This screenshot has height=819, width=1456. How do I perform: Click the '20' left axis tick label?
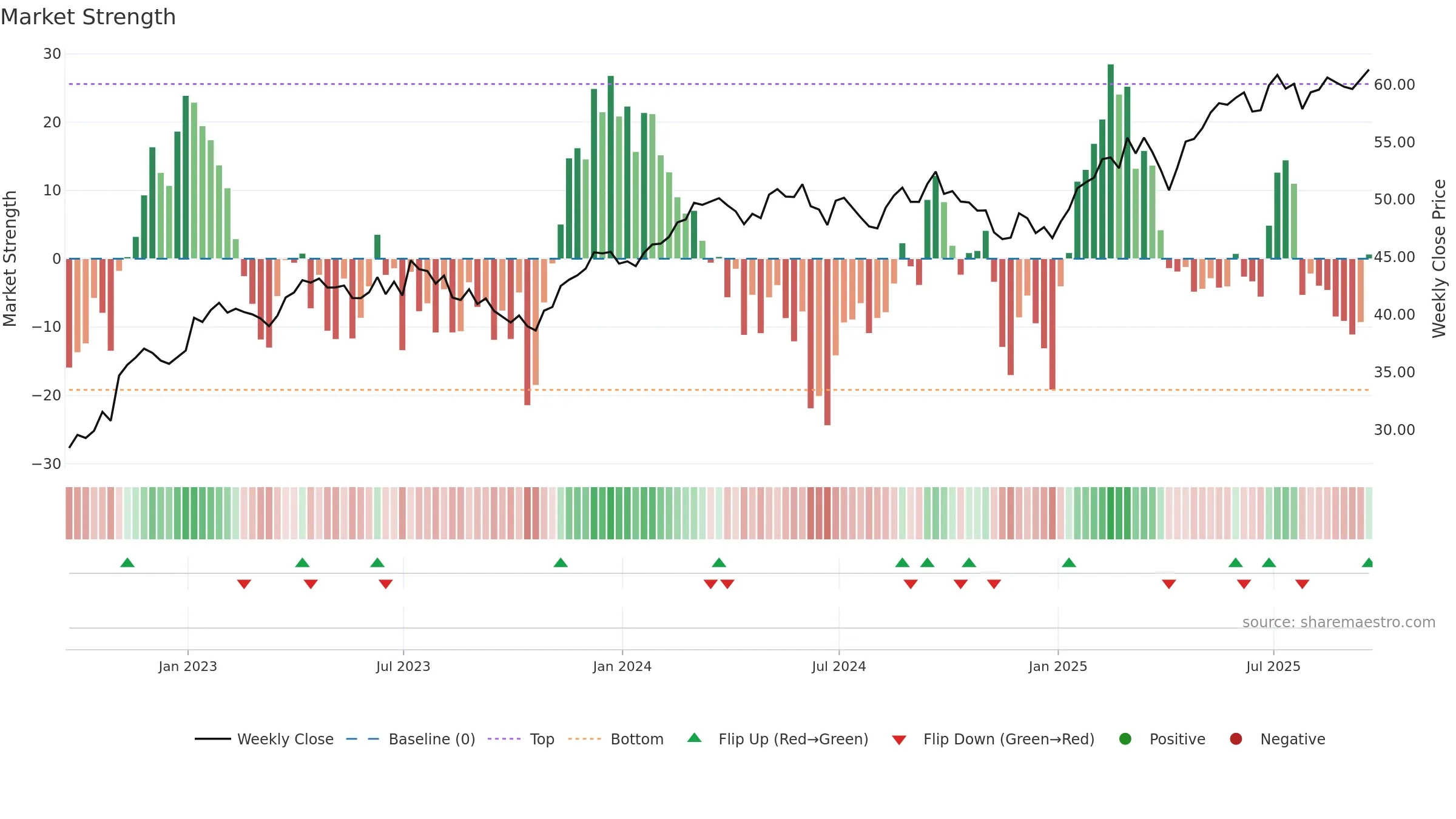52,123
